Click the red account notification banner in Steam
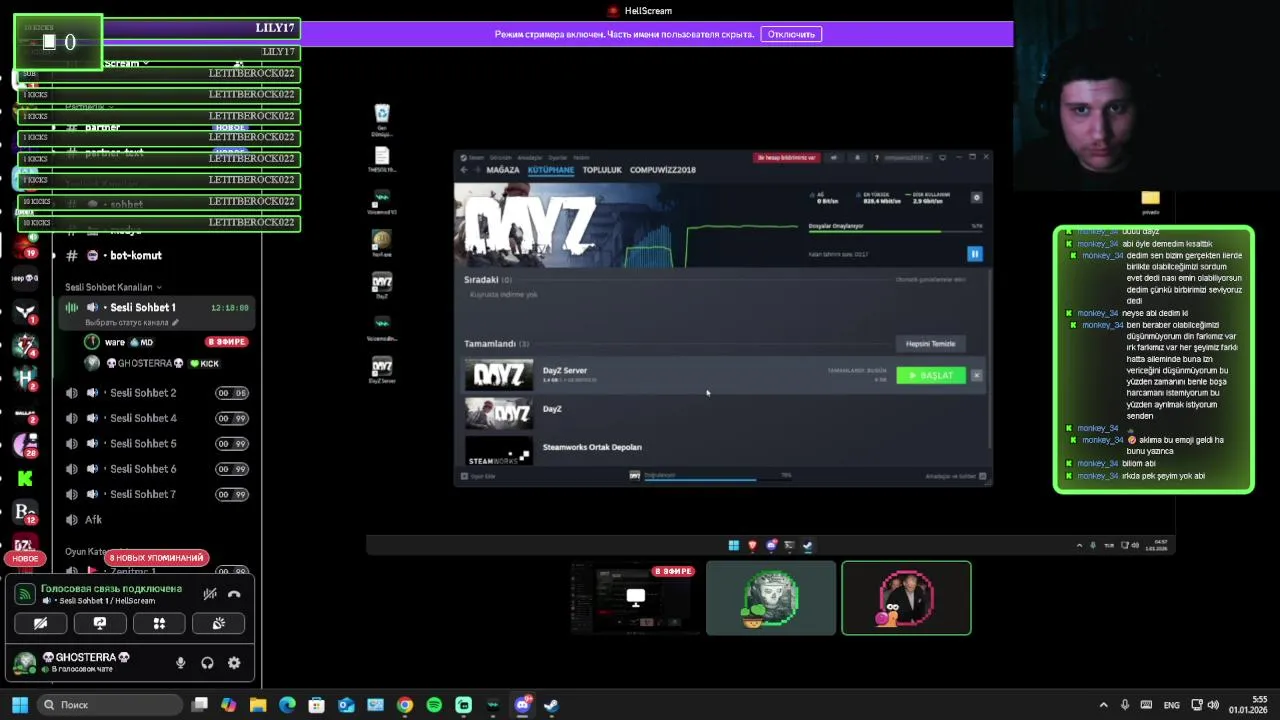The height and width of the screenshot is (720, 1280). pos(787,158)
